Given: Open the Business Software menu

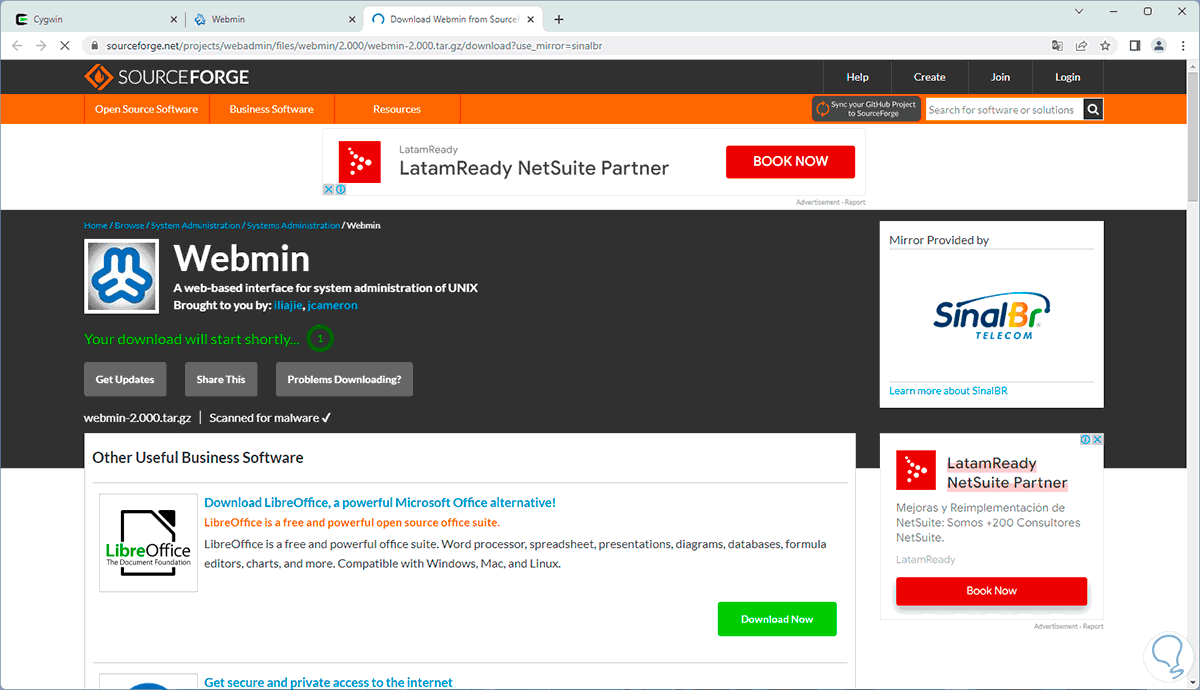Looking at the screenshot, I should click(271, 109).
